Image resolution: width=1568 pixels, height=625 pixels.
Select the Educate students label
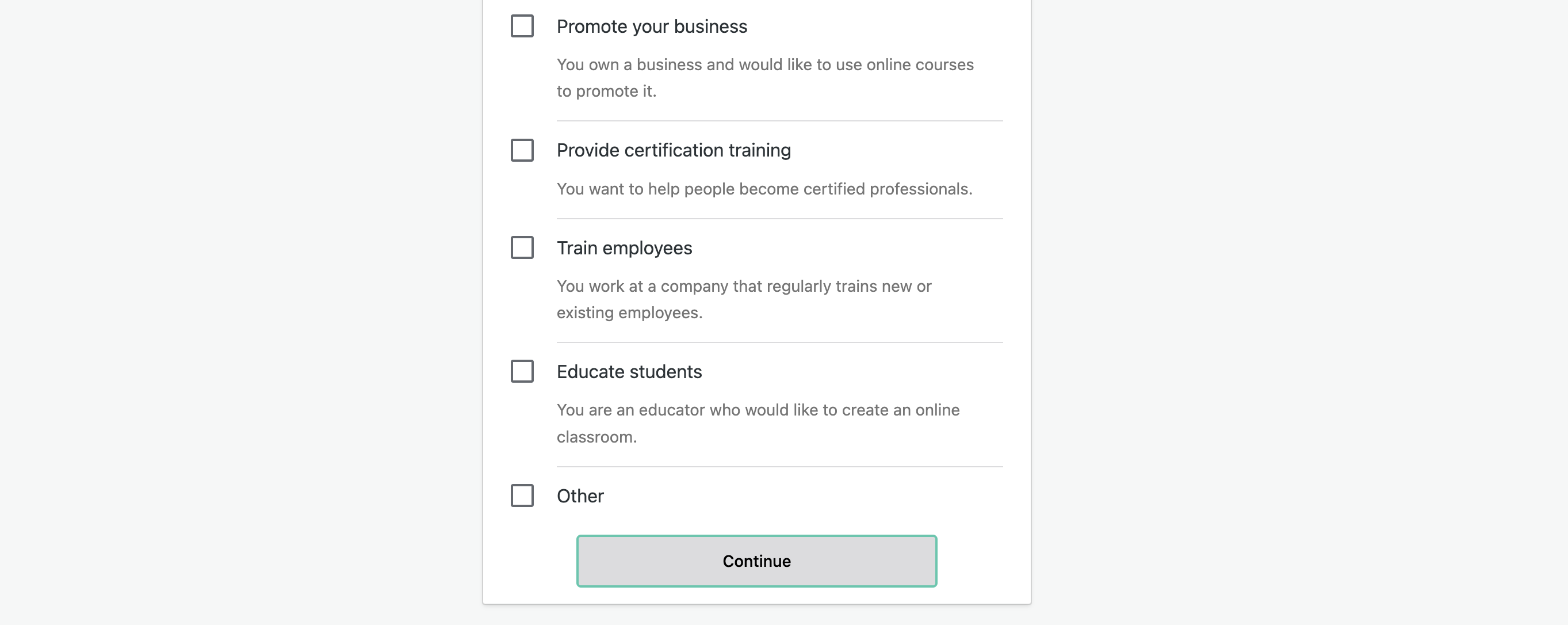[629, 372]
